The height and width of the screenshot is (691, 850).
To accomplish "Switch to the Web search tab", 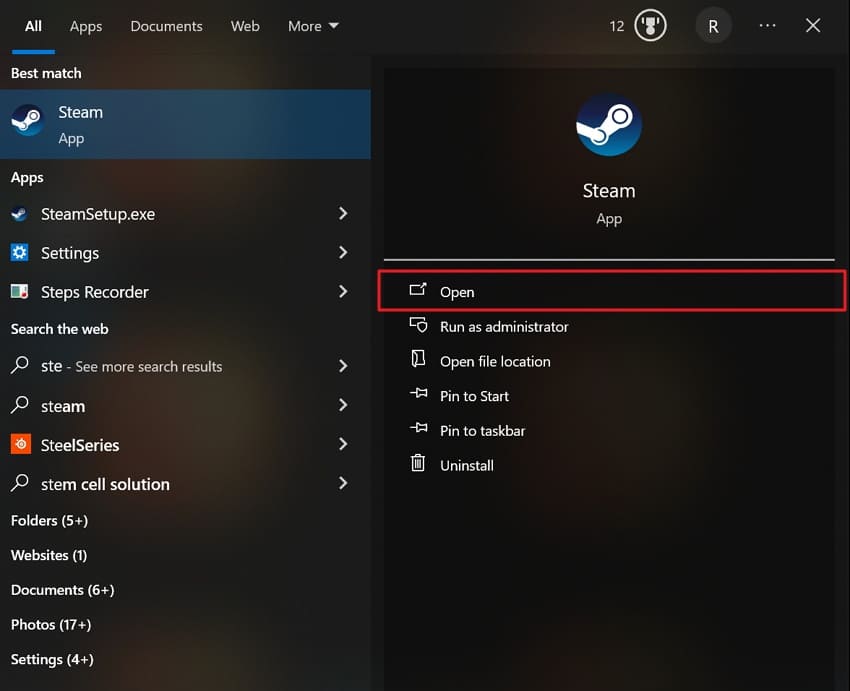I will coord(245,26).
